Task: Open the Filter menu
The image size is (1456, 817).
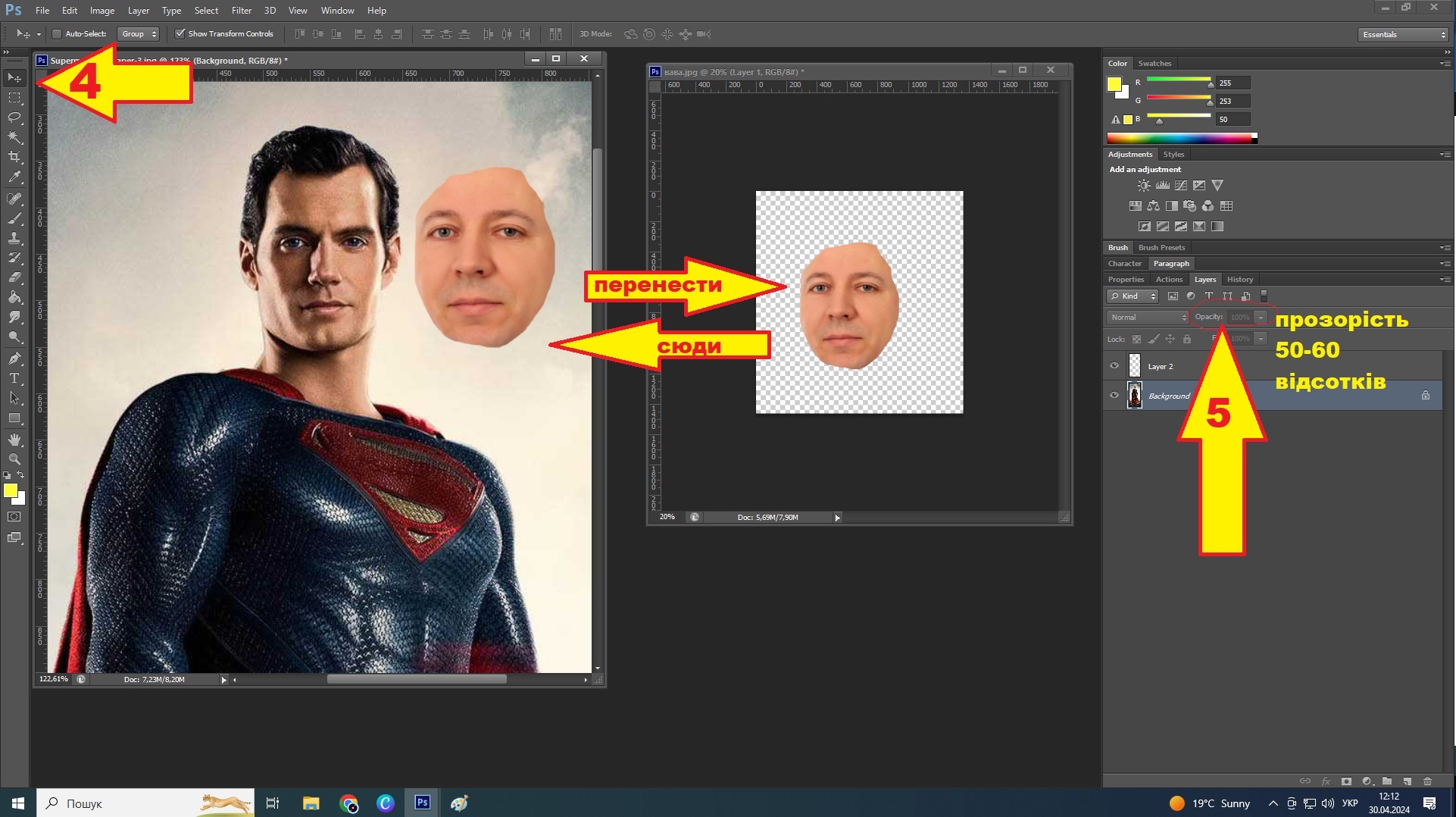Action: click(242, 11)
